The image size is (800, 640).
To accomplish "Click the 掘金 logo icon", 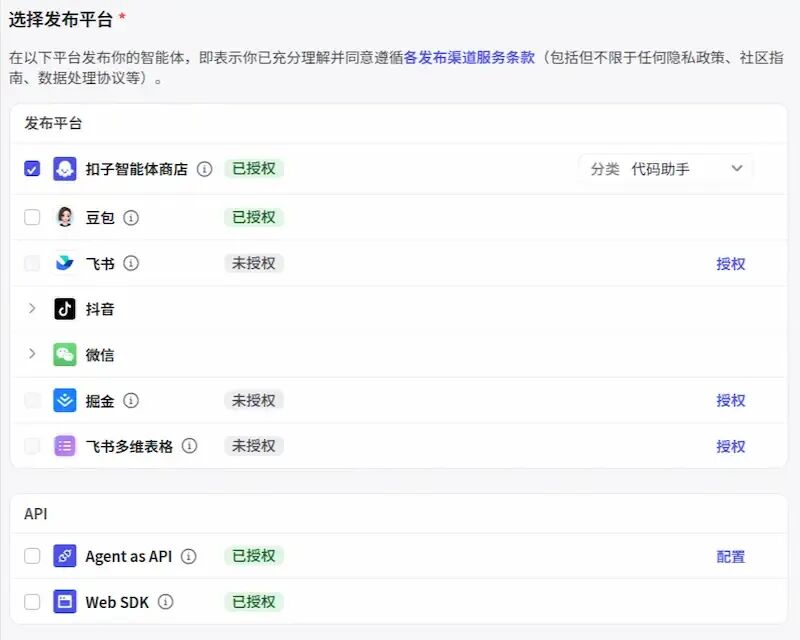I will 65,400.
